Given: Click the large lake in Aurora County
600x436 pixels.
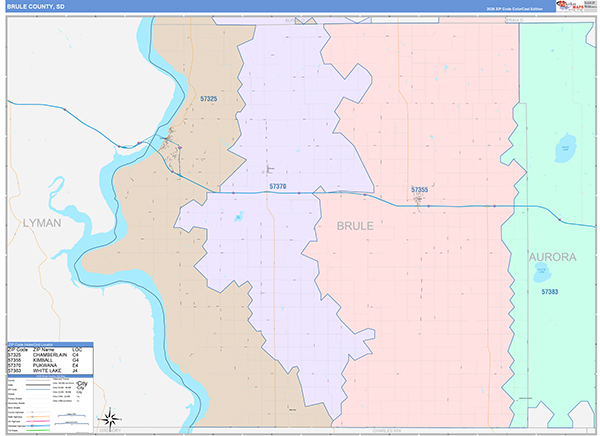Looking at the screenshot, I should pos(565,148).
